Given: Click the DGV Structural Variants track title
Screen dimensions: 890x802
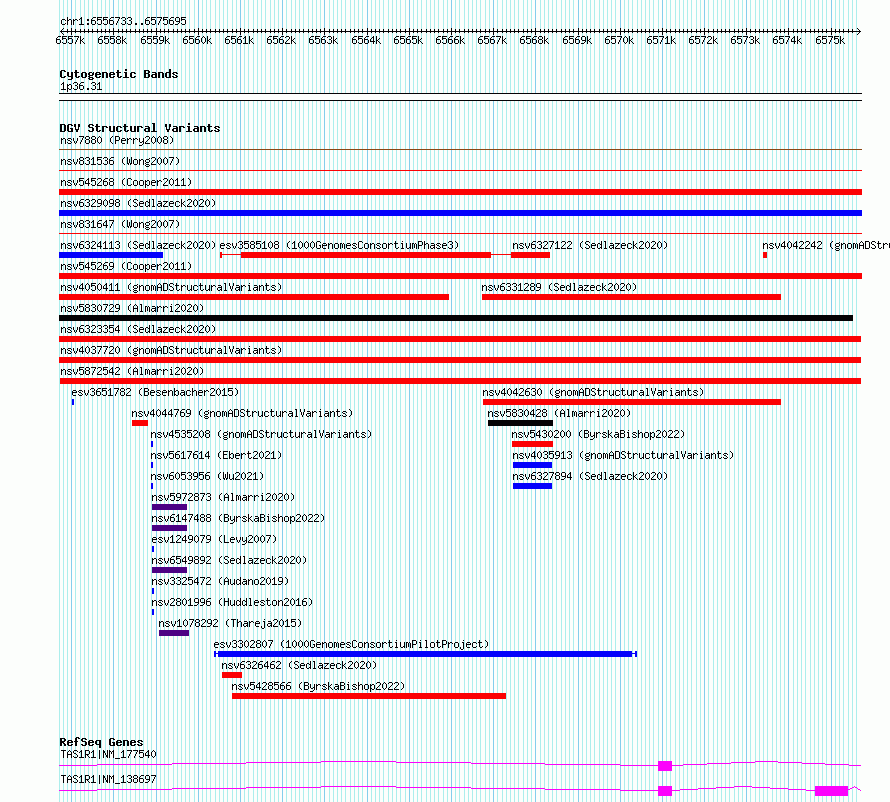Looking at the screenshot, I should click(x=140, y=128).
